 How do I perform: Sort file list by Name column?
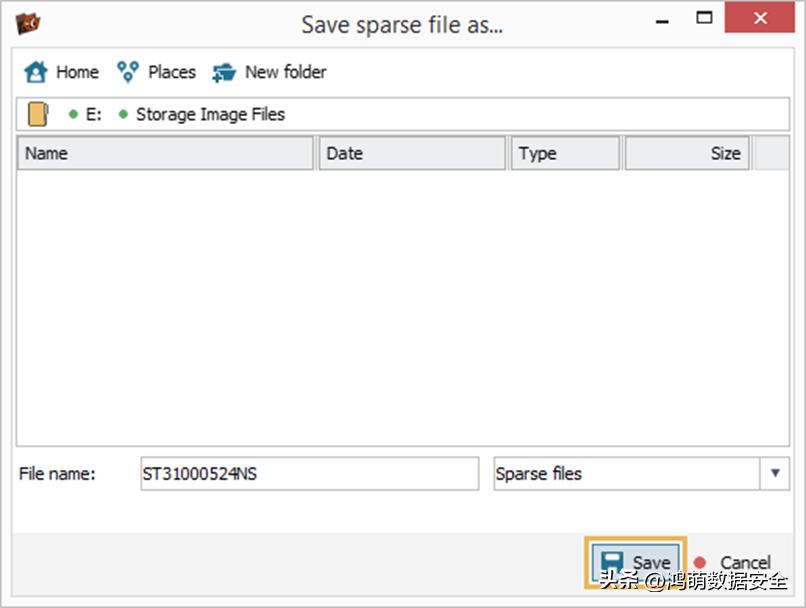tap(165, 153)
